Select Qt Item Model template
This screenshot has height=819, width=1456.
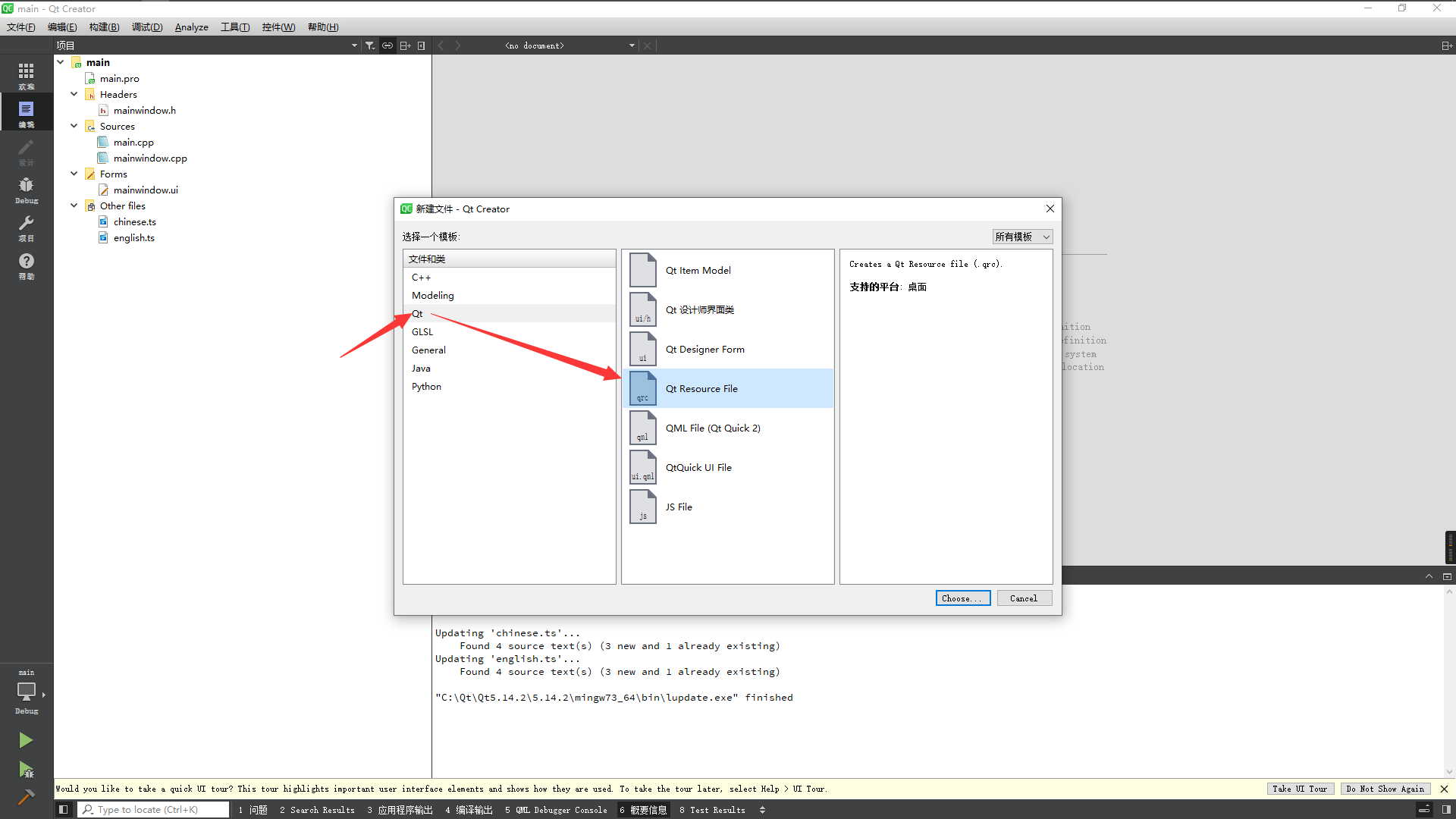pyautogui.click(x=728, y=270)
